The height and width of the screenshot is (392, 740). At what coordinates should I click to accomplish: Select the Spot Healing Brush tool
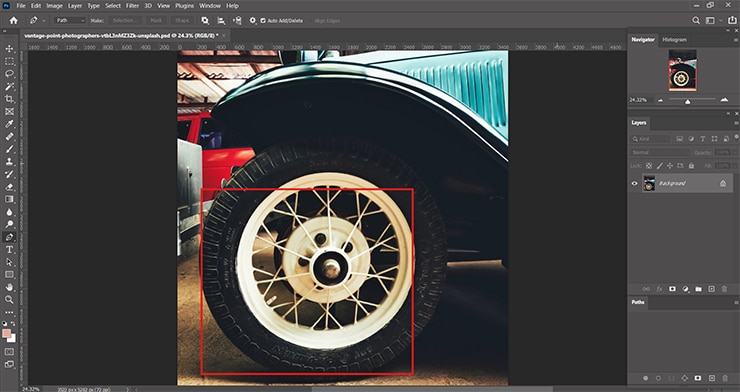(9, 136)
